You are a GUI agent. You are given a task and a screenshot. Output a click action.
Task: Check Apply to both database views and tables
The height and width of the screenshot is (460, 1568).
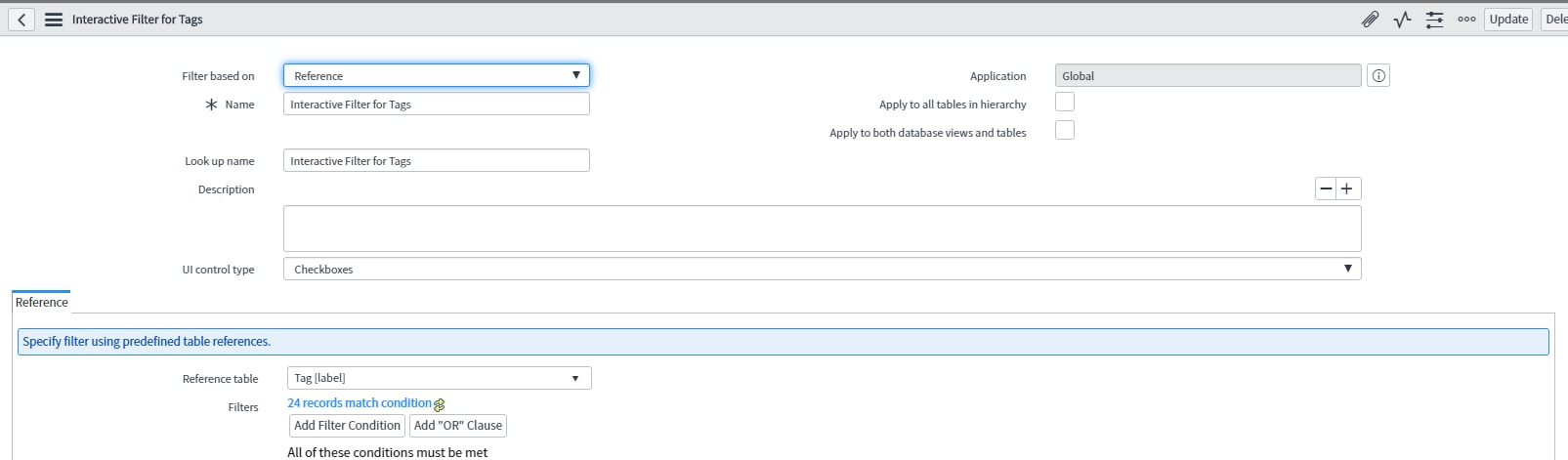tap(1065, 131)
